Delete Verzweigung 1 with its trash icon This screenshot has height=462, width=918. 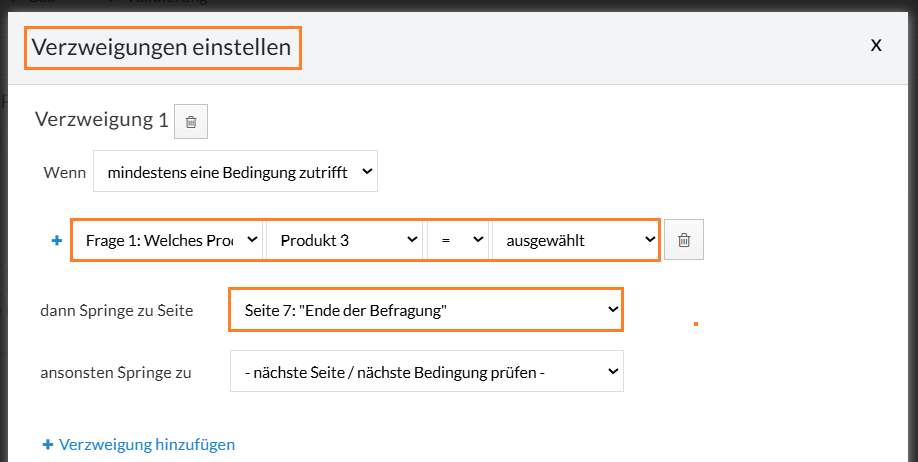pos(191,122)
